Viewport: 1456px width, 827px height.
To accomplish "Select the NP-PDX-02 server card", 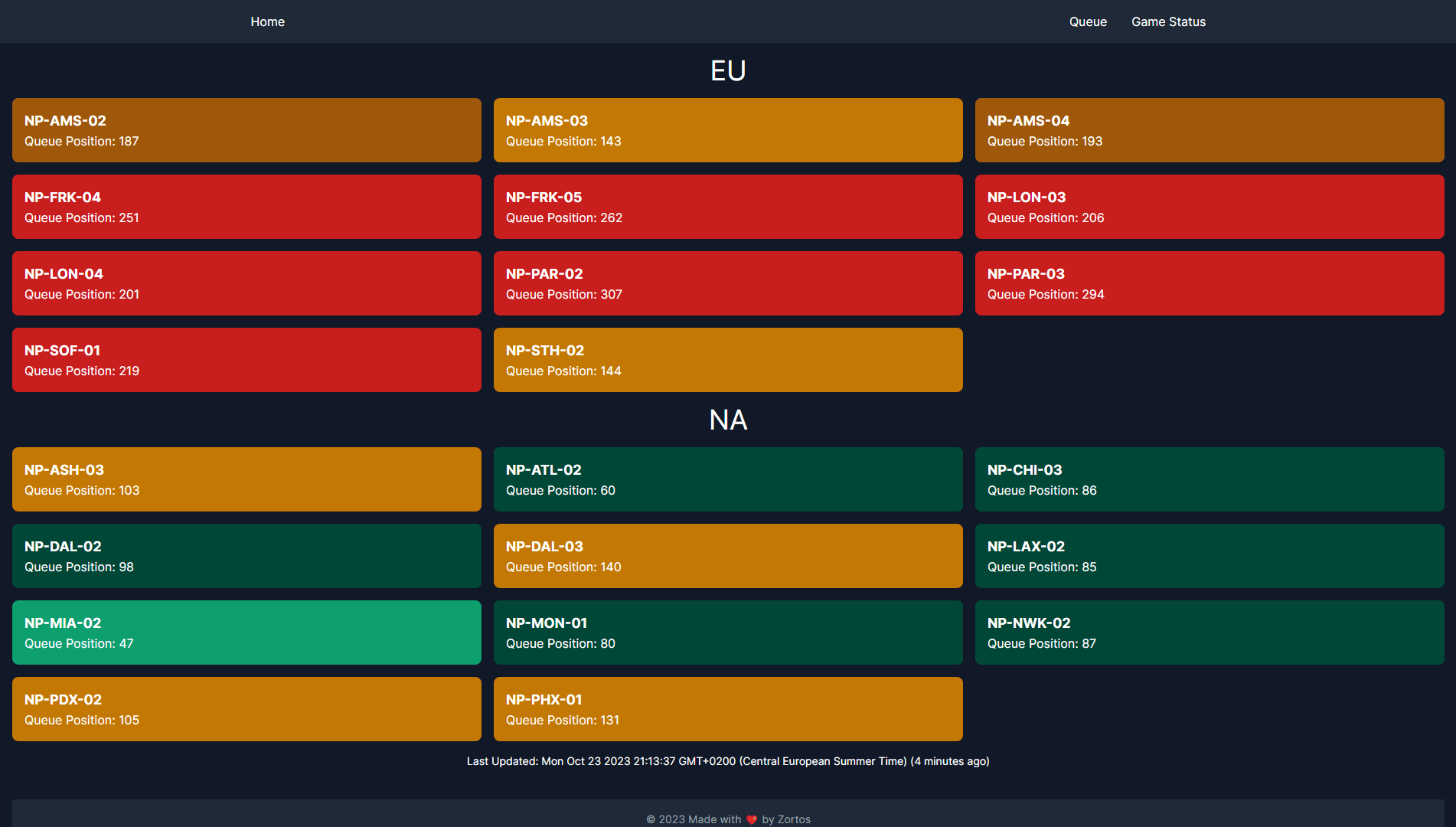I will (246, 709).
